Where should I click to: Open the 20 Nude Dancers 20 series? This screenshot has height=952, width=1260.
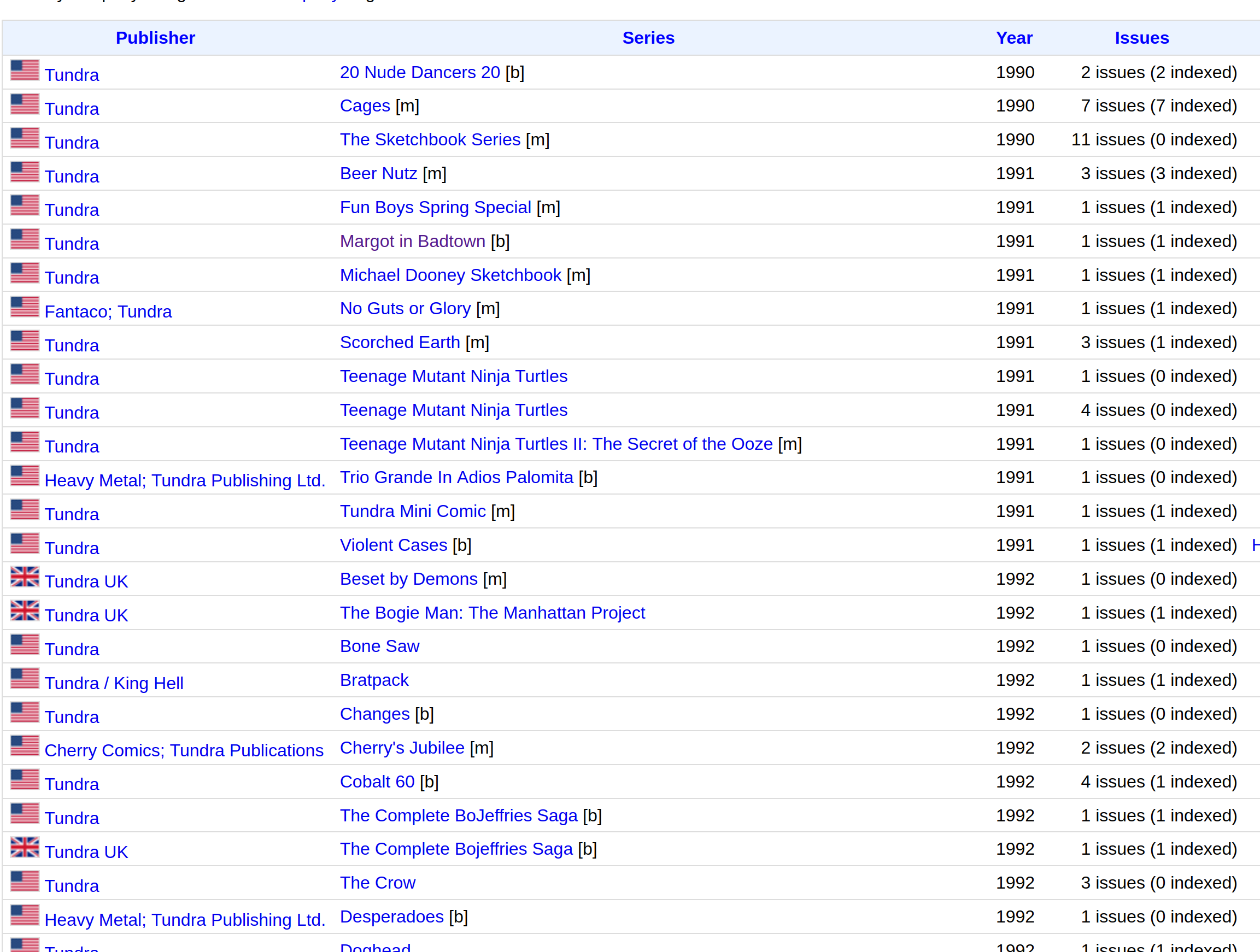[x=420, y=72]
